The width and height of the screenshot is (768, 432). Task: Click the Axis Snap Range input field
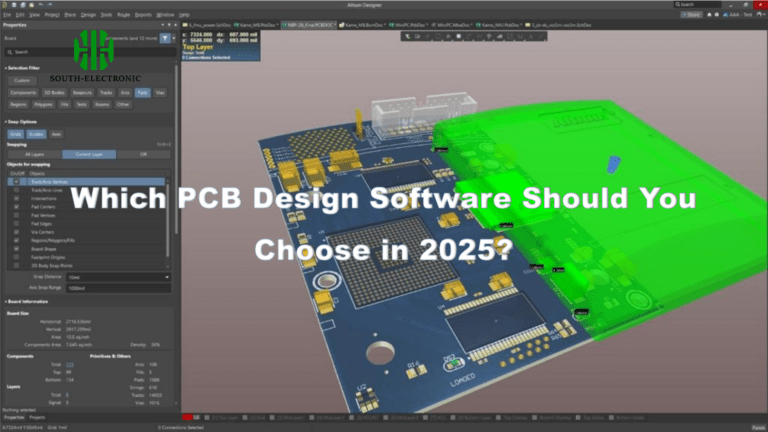point(119,288)
